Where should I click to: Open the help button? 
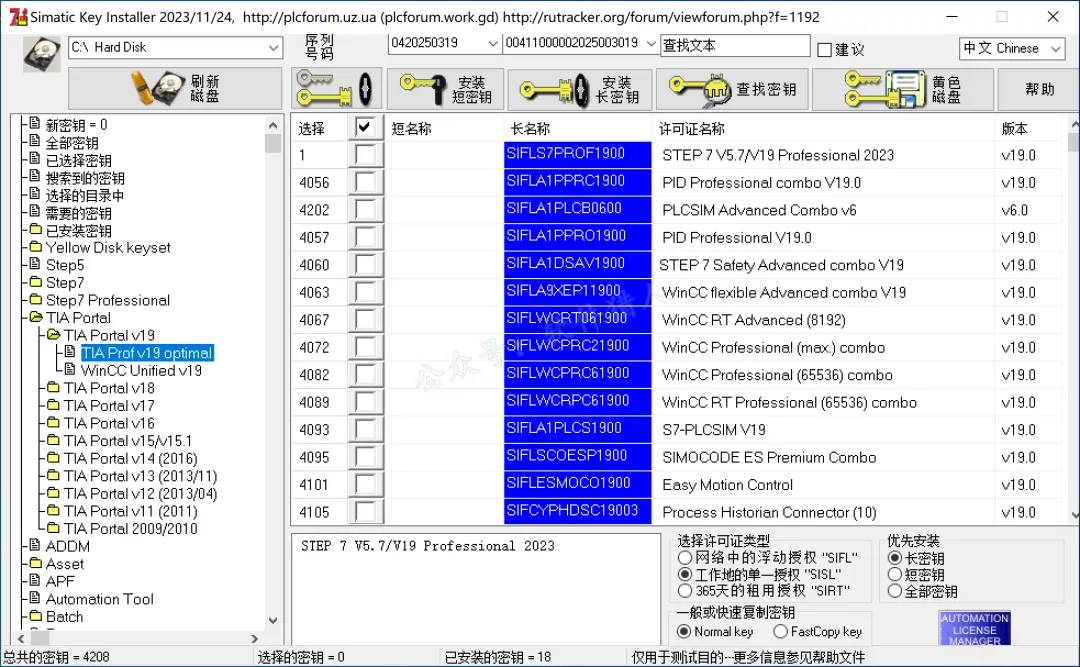tap(1039, 89)
